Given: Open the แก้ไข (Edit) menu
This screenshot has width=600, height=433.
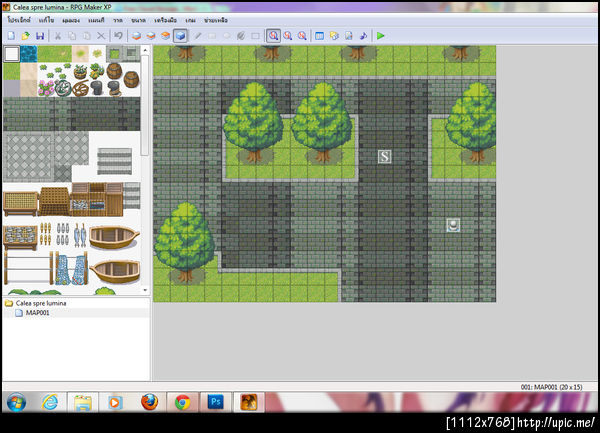Looking at the screenshot, I should [x=46, y=20].
